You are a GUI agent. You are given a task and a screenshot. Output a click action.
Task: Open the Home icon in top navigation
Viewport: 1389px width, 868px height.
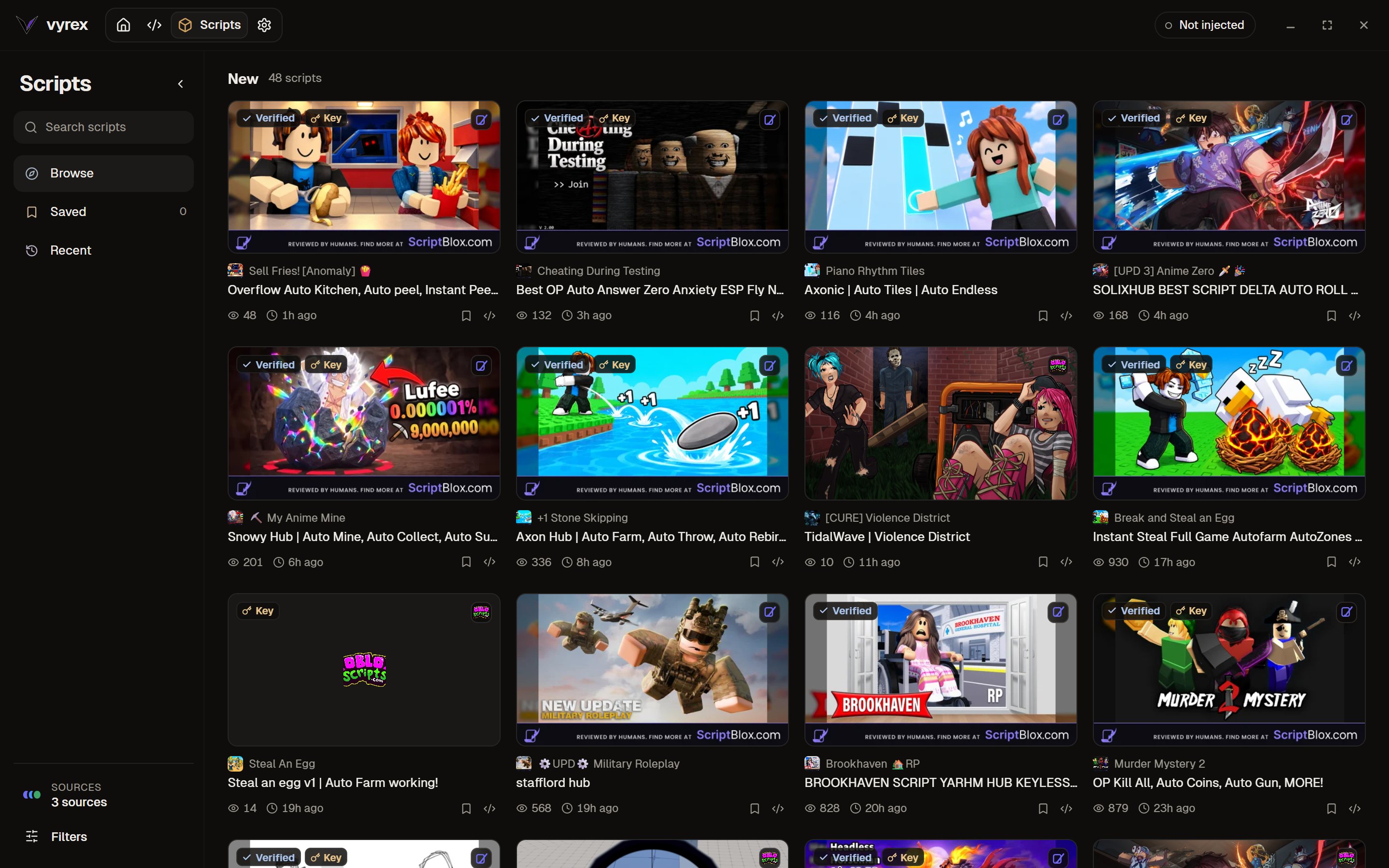pyautogui.click(x=123, y=25)
